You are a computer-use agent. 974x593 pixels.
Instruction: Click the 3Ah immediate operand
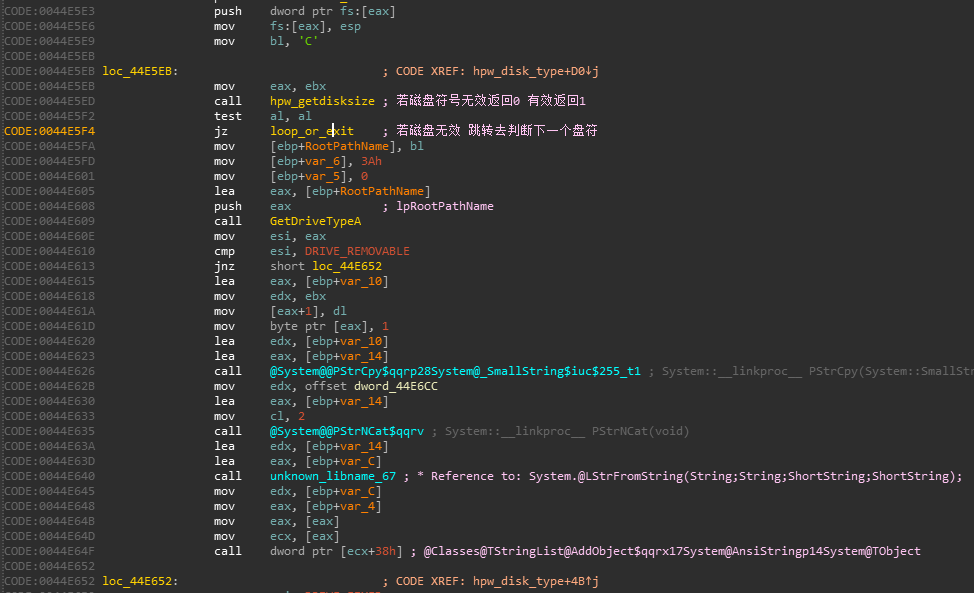point(371,161)
